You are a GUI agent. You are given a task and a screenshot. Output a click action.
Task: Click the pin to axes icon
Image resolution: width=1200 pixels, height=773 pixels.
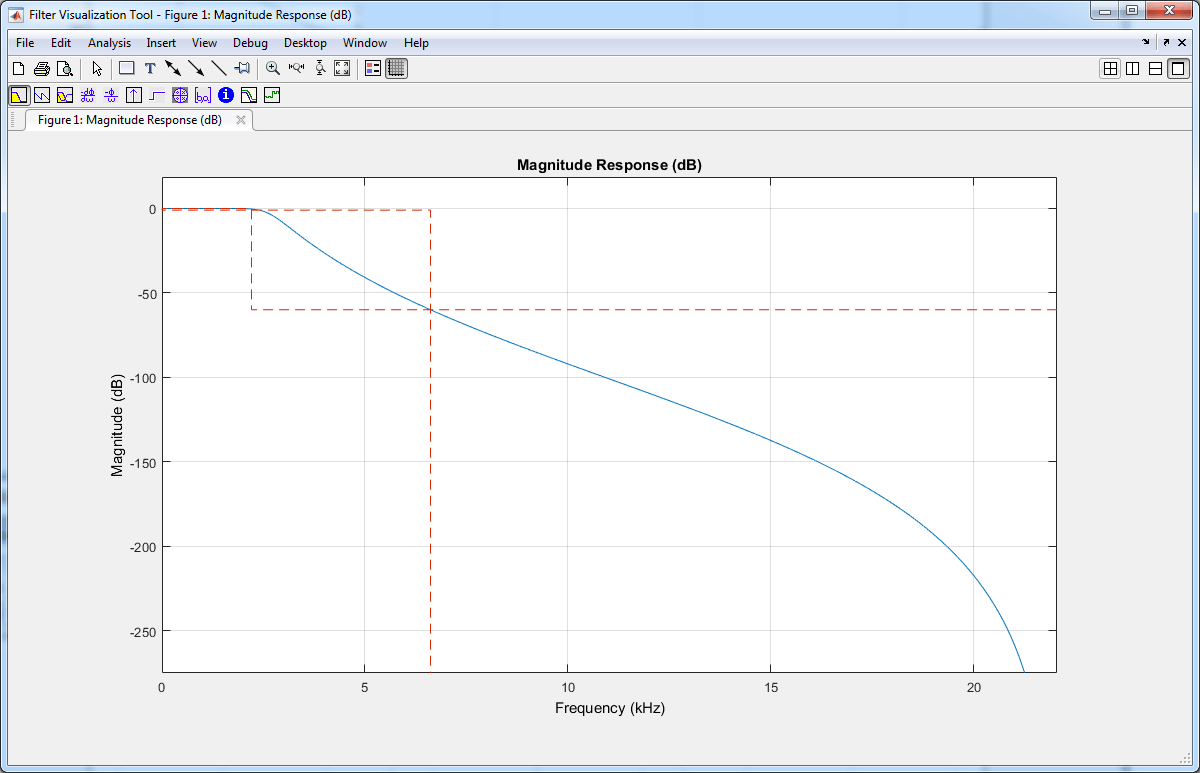pyautogui.click(x=242, y=69)
